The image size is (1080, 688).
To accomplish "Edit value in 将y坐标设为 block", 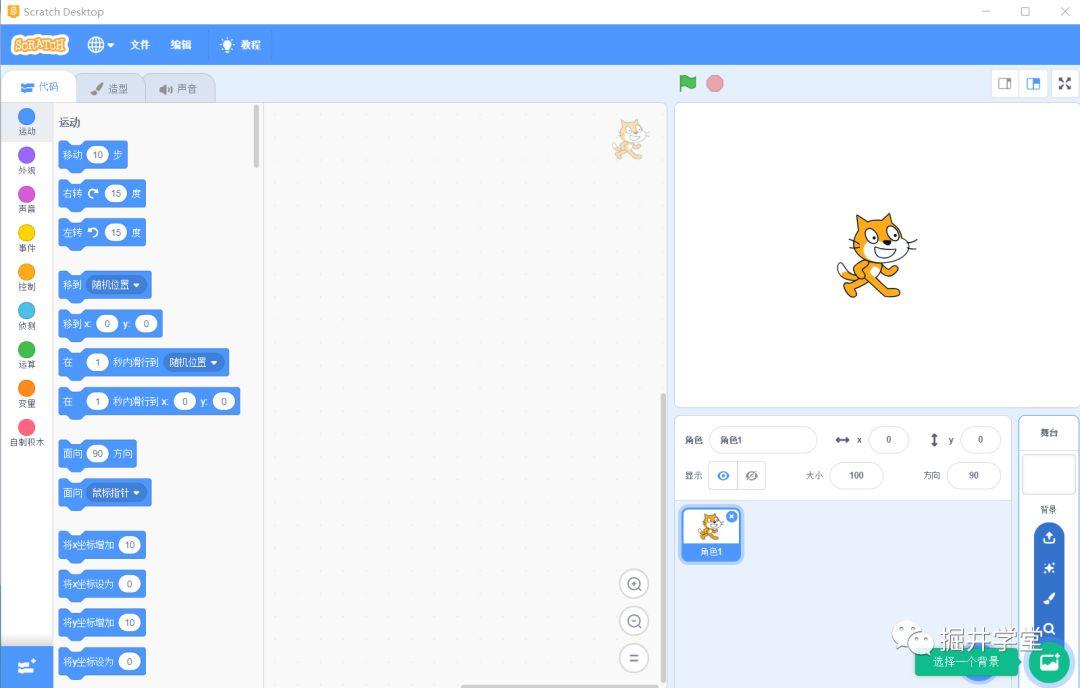I will coord(129,662).
